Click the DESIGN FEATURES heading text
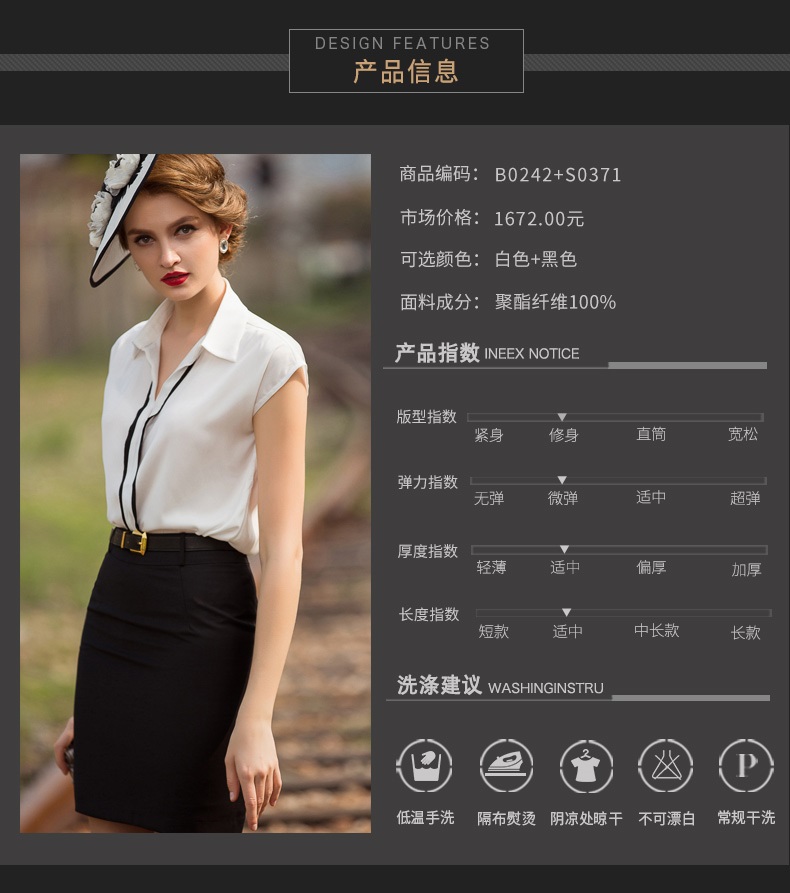 pyautogui.click(x=402, y=43)
